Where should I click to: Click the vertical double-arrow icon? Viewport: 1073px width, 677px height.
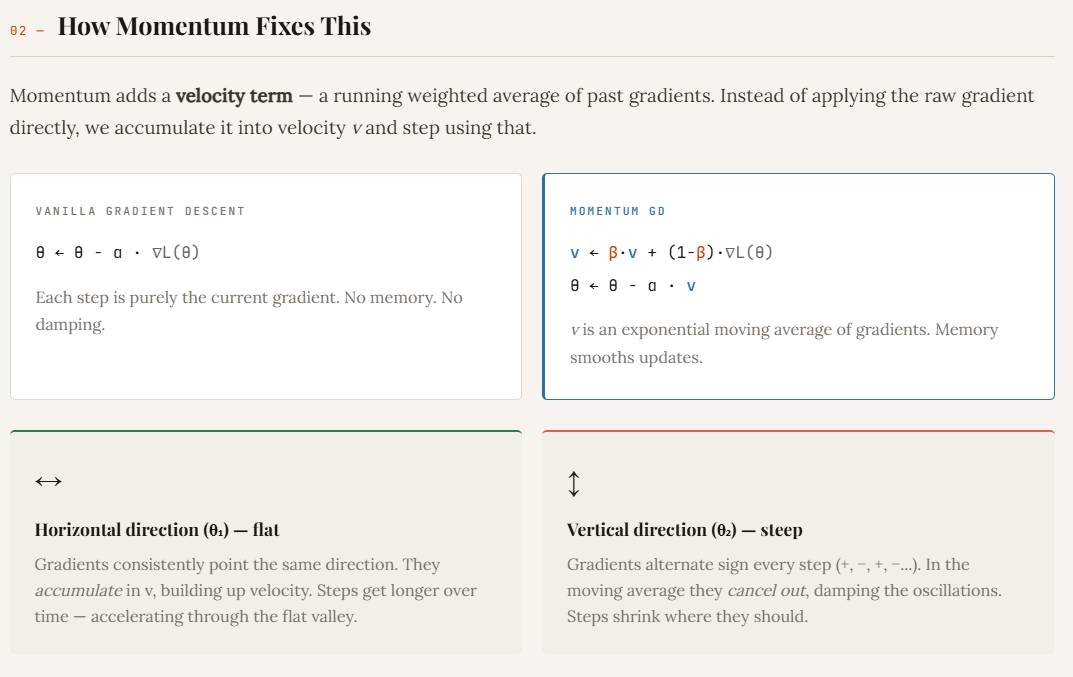(x=574, y=484)
